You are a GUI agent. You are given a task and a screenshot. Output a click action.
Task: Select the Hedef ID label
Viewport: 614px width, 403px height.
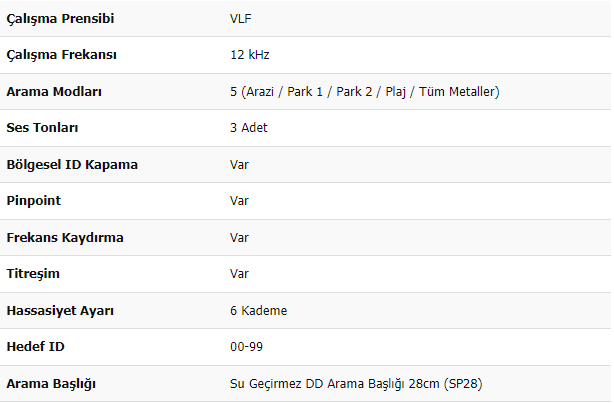[x=36, y=347]
